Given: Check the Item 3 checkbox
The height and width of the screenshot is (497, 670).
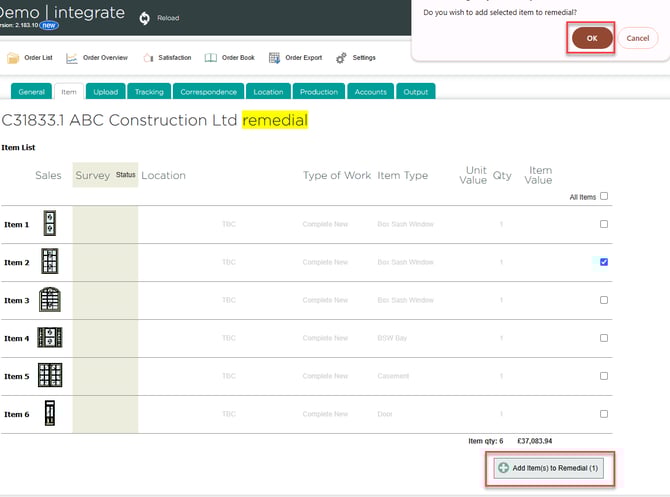Looking at the screenshot, I should point(604,300).
